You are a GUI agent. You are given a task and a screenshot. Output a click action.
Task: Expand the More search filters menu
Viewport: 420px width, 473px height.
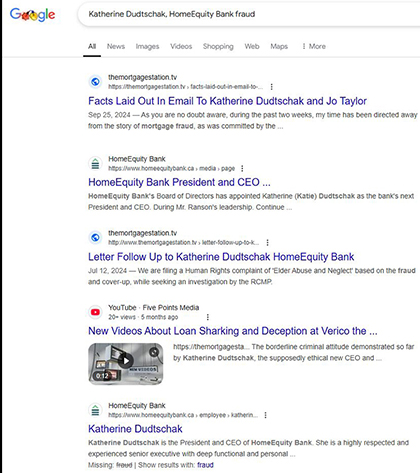click(x=314, y=46)
